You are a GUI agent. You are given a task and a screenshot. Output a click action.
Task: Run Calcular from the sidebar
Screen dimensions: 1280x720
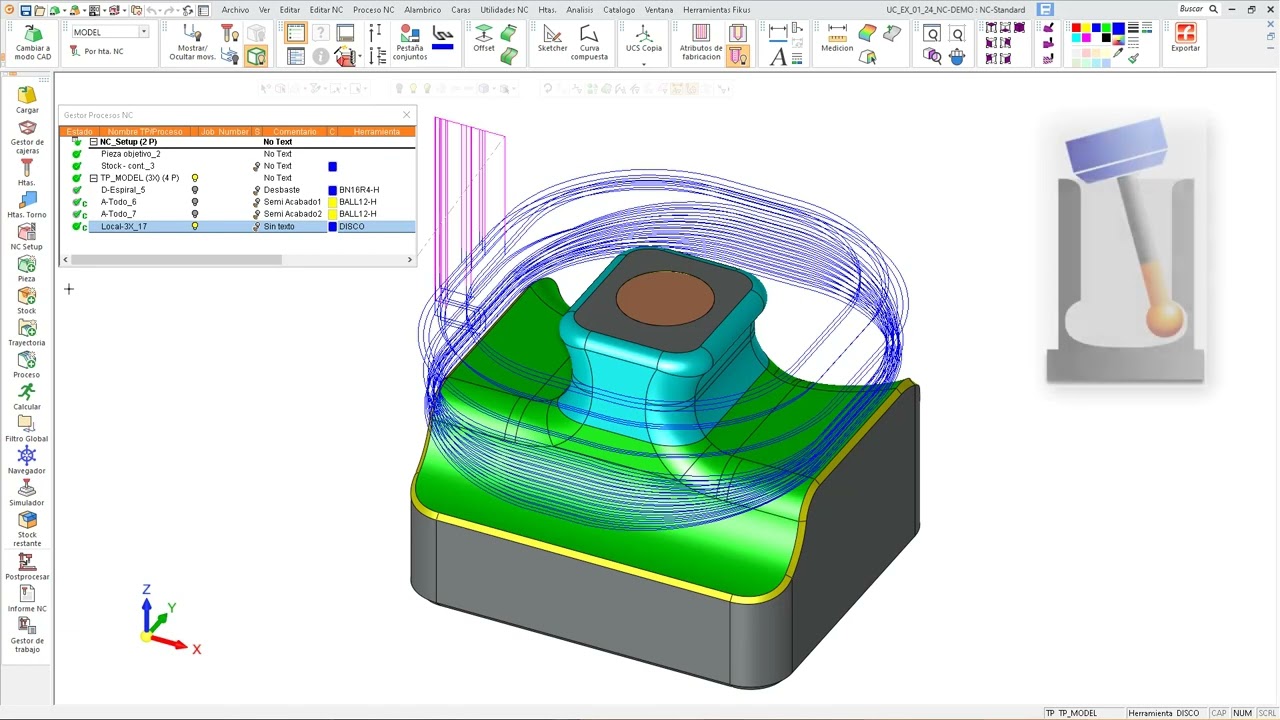click(x=27, y=397)
